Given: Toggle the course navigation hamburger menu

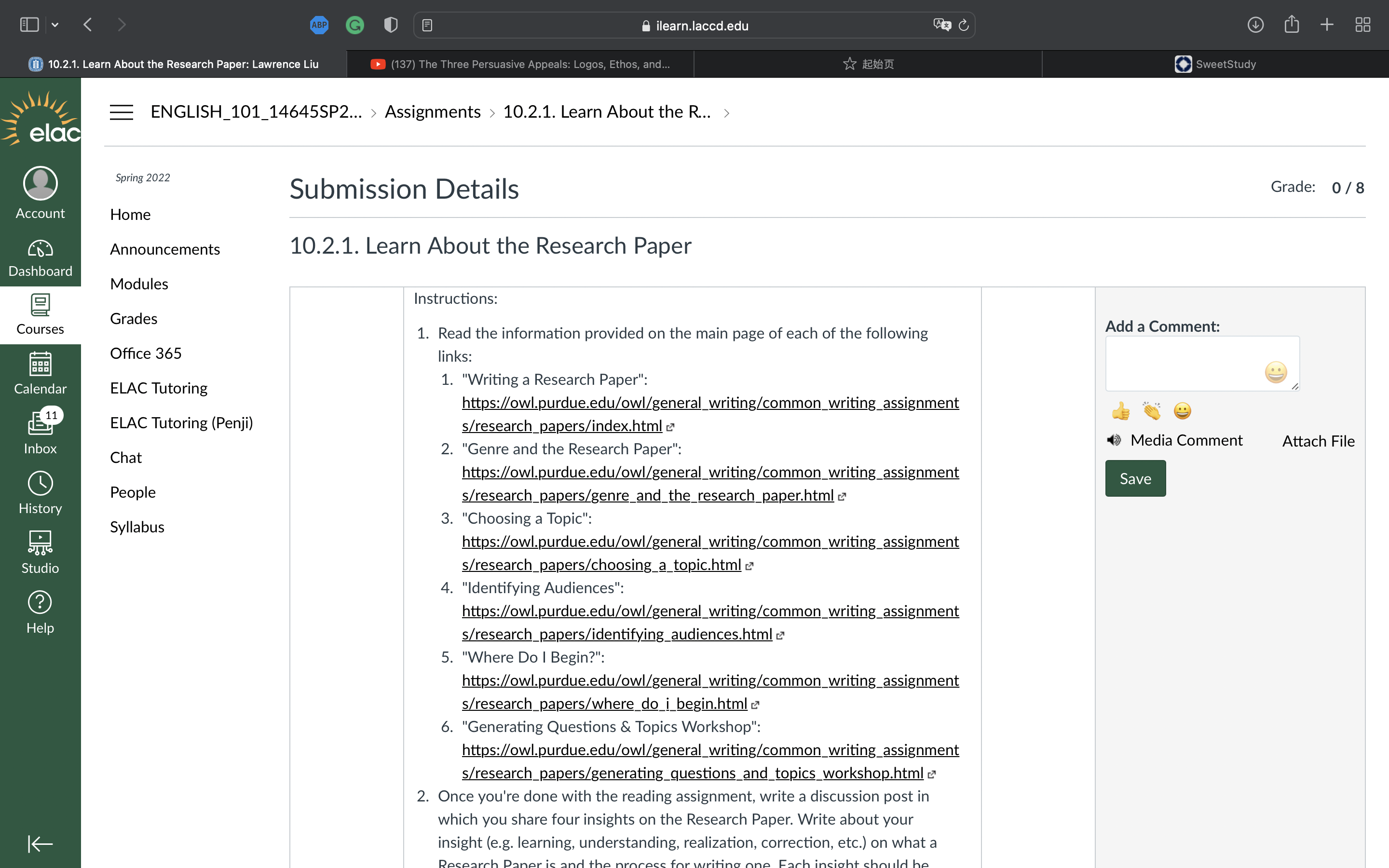Looking at the screenshot, I should (122, 112).
